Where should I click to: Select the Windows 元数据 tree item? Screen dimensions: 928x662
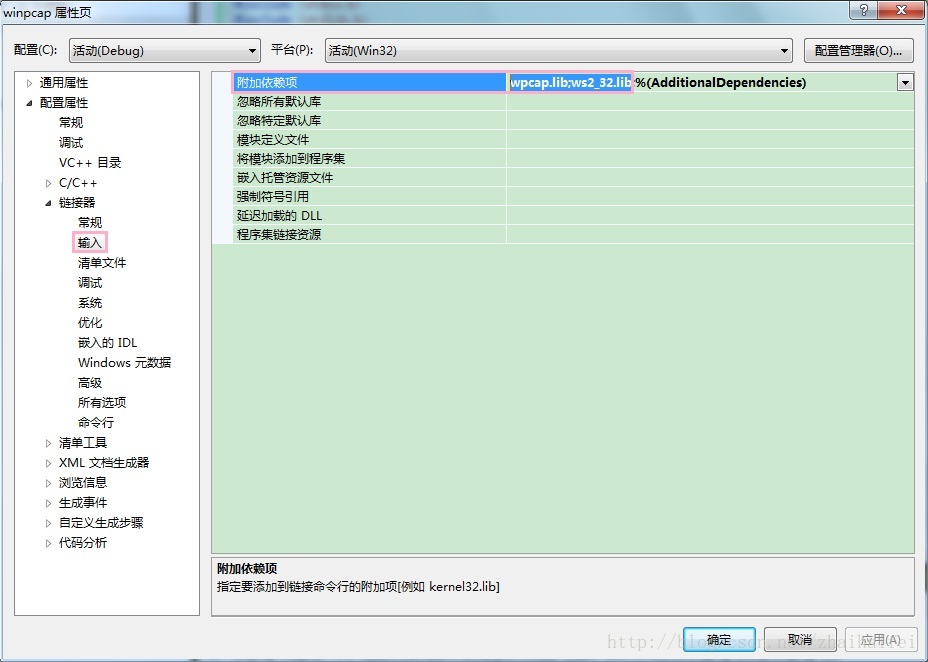tap(124, 363)
